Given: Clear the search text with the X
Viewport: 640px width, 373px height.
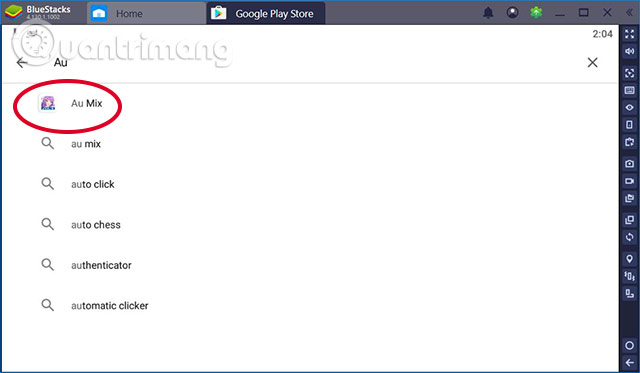Looking at the screenshot, I should tap(592, 62).
